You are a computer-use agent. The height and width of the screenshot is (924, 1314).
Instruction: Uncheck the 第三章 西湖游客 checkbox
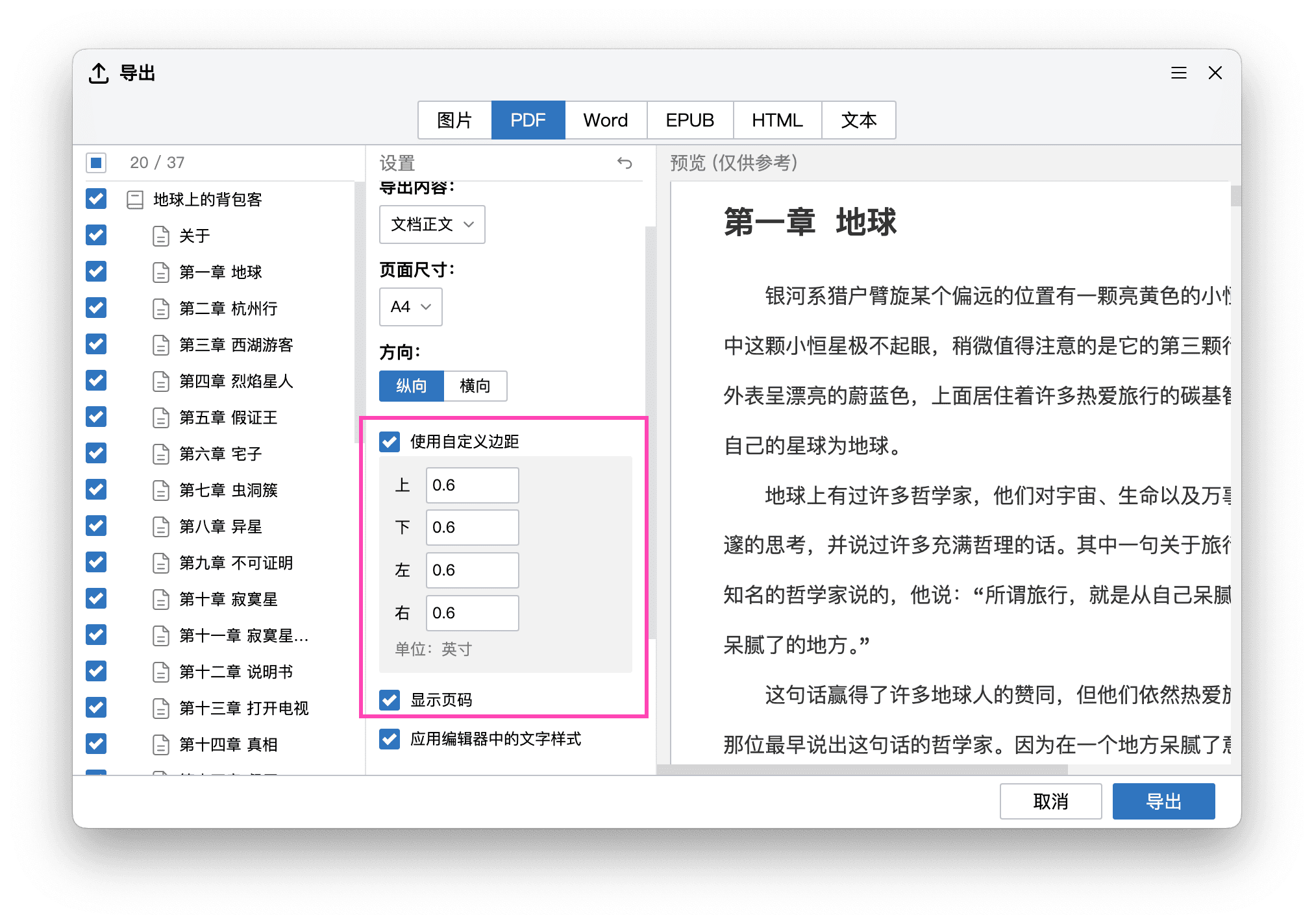(x=96, y=344)
